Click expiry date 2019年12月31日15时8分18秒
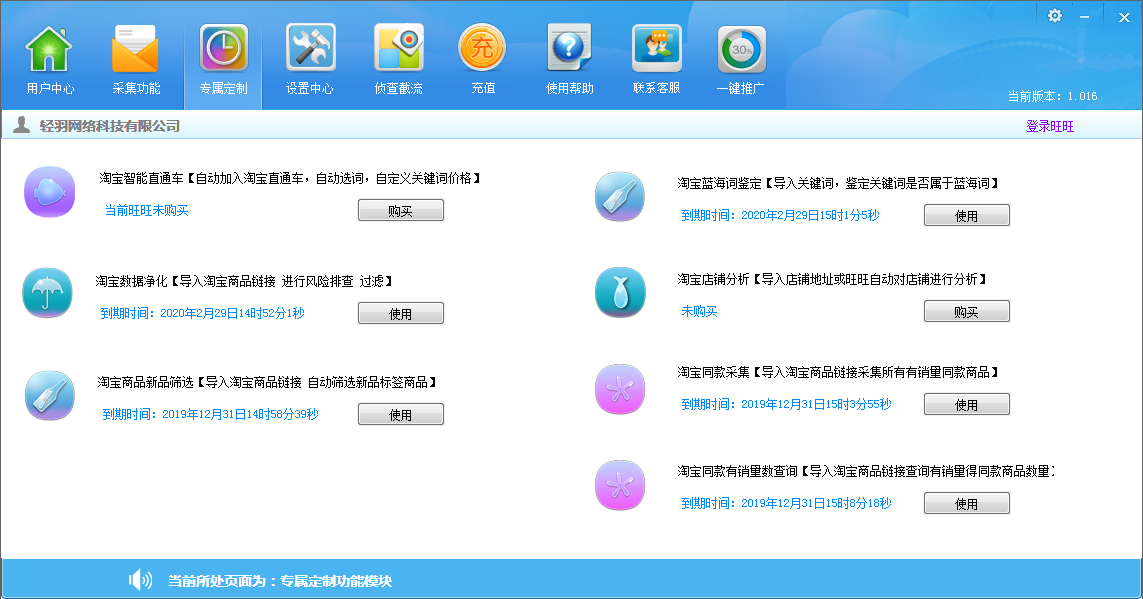 tap(816, 503)
